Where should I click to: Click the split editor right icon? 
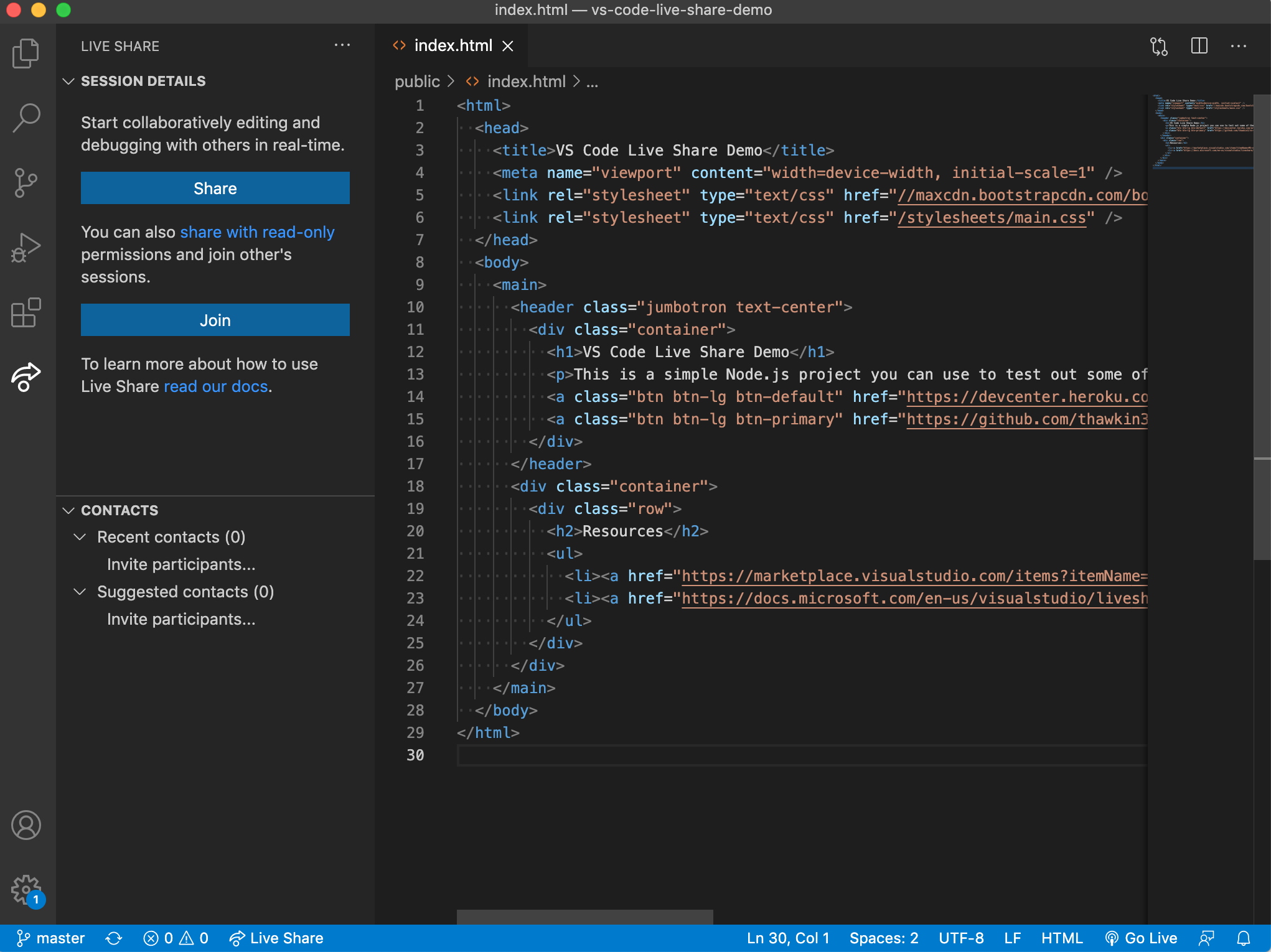pyautogui.click(x=1199, y=46)
